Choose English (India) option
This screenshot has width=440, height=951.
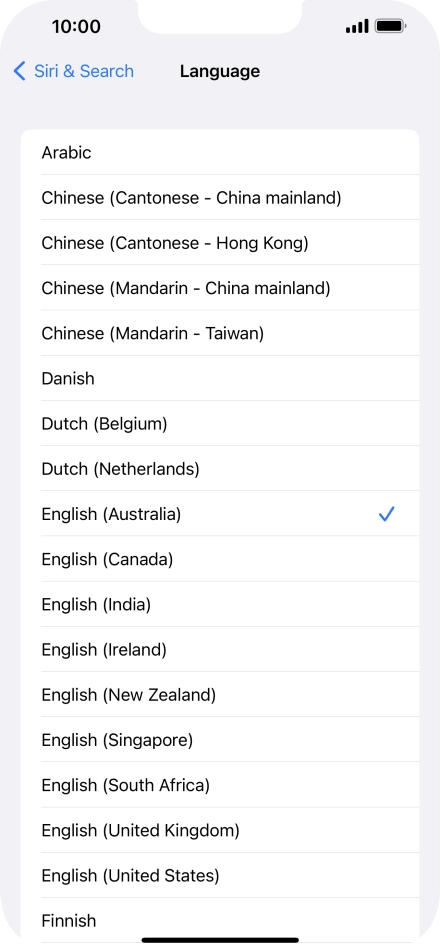coord(220,604)
